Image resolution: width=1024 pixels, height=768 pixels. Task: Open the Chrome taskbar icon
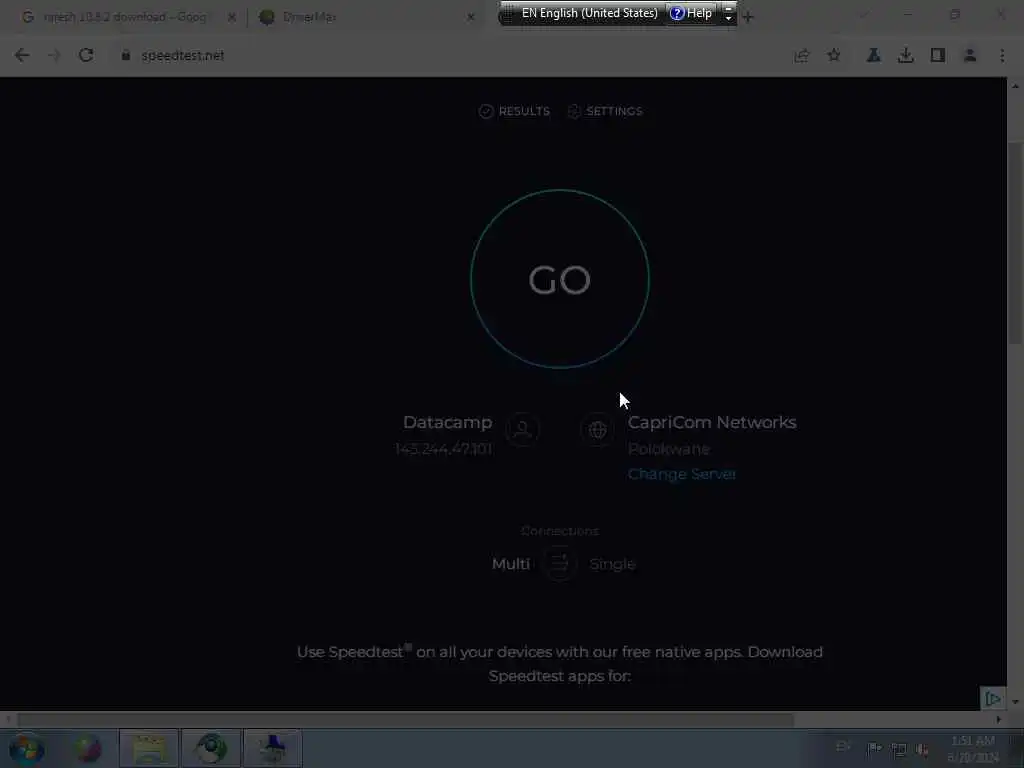click(211, 748)
